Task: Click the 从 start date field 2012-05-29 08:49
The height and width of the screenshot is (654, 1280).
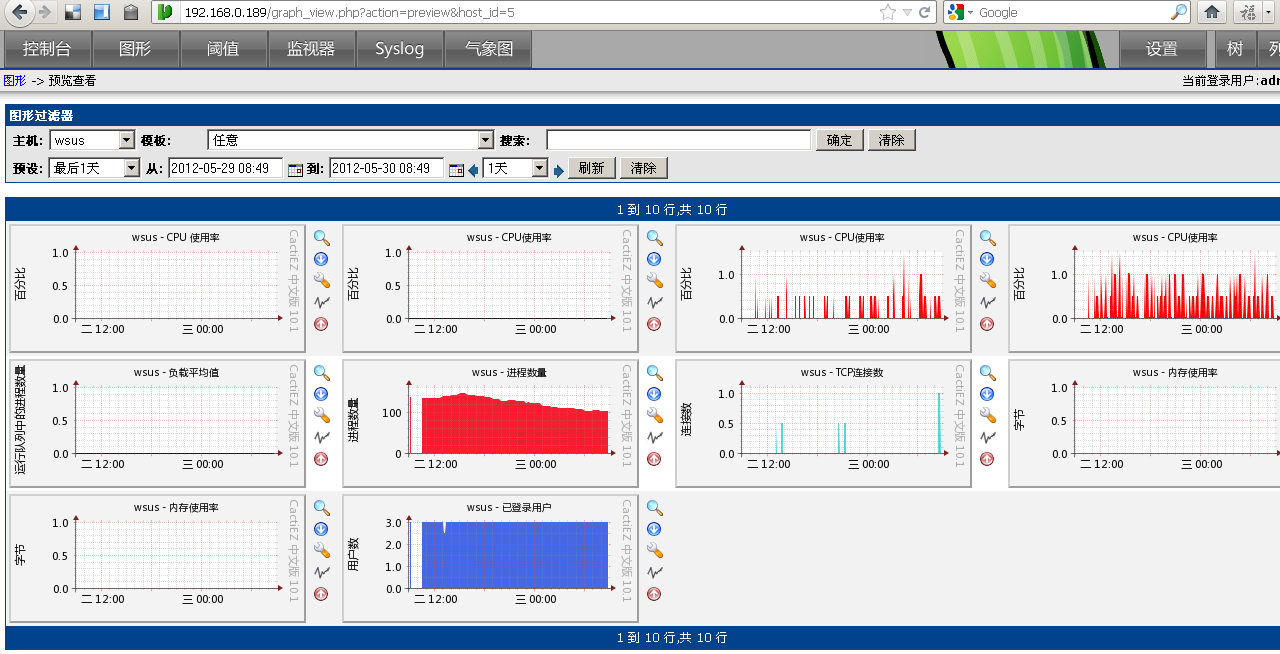Action: point(227,168)
